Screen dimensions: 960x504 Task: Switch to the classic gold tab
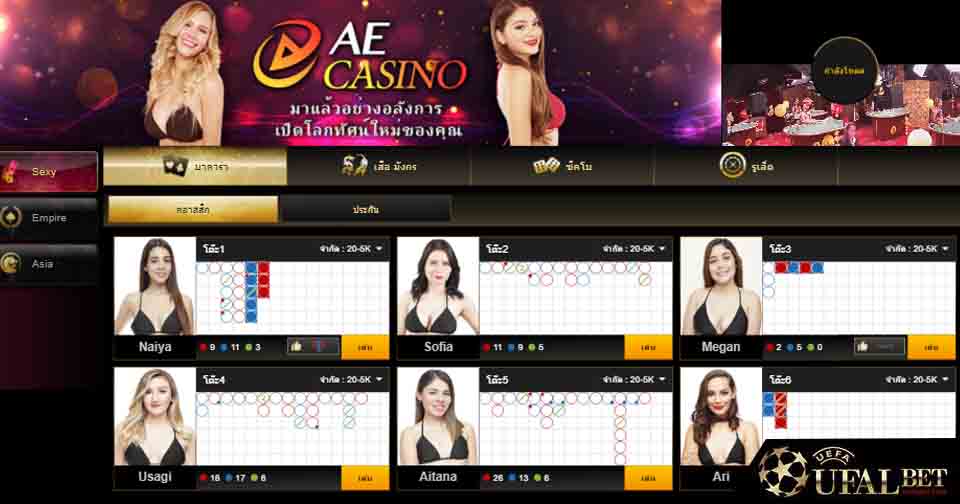tap(193, 209)
